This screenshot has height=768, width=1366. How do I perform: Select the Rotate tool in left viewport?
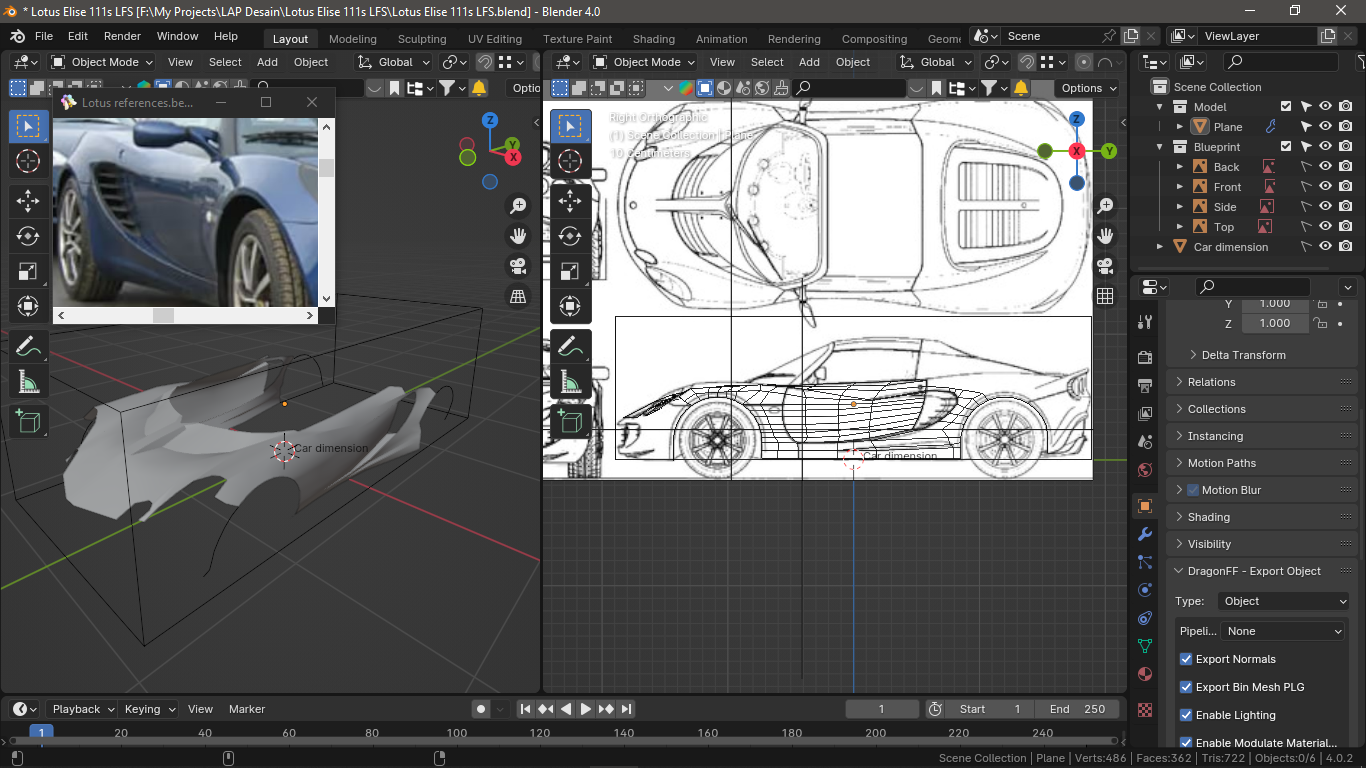(x=28, y=236)
